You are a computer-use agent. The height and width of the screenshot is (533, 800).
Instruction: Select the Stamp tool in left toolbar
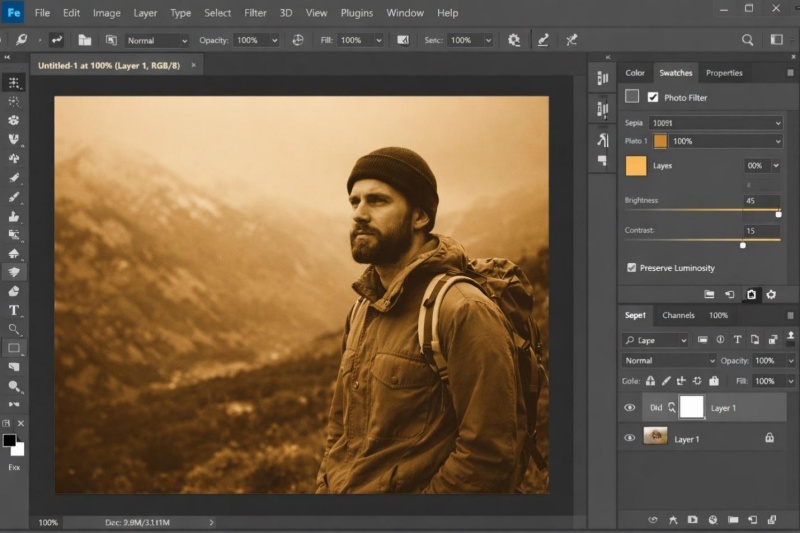pyautogui.click(x=14, y=216)
